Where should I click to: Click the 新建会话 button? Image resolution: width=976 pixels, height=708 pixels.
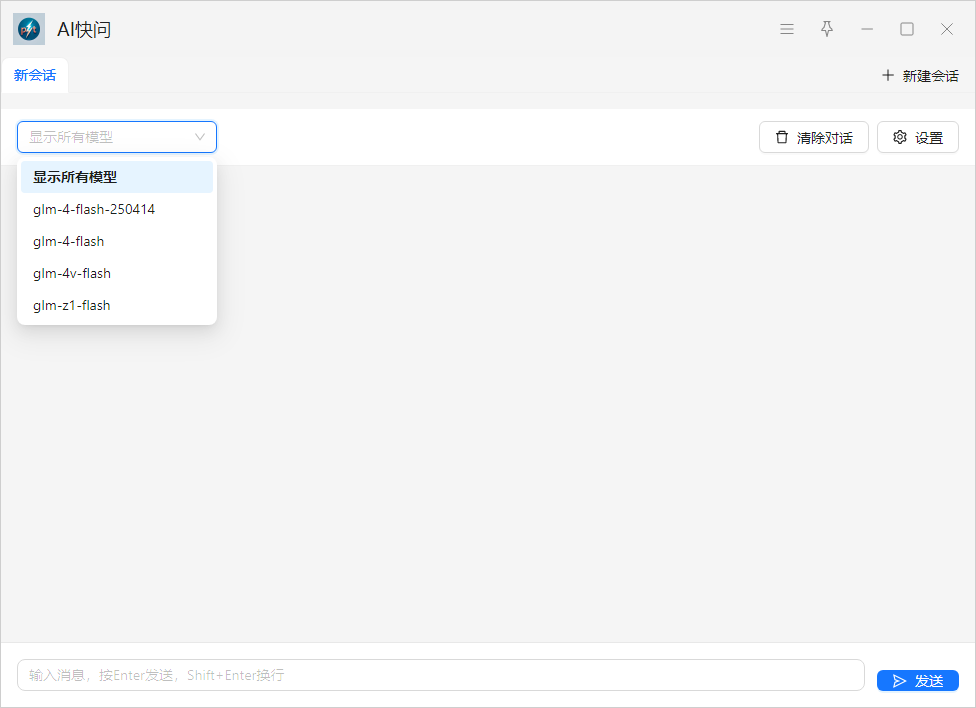coord(920,75)
